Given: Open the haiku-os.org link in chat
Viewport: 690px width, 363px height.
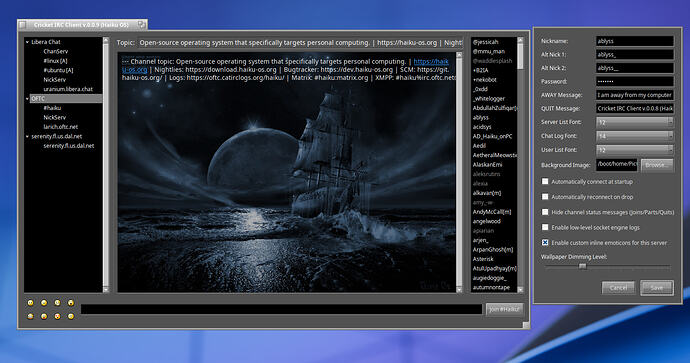Looking at the screenshot, I should coord(431,62).
